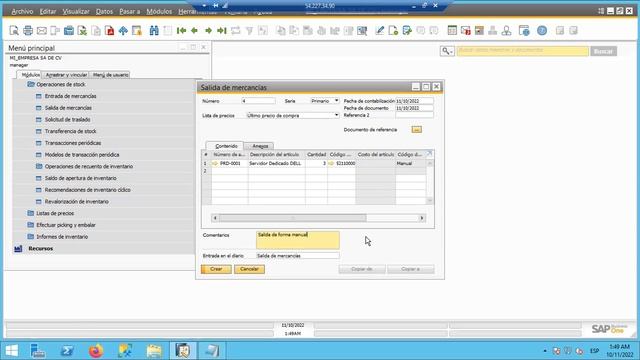640x360 pixels.
Task: Open the search options dropdown magnifier
Action: (x=447, y=51)
